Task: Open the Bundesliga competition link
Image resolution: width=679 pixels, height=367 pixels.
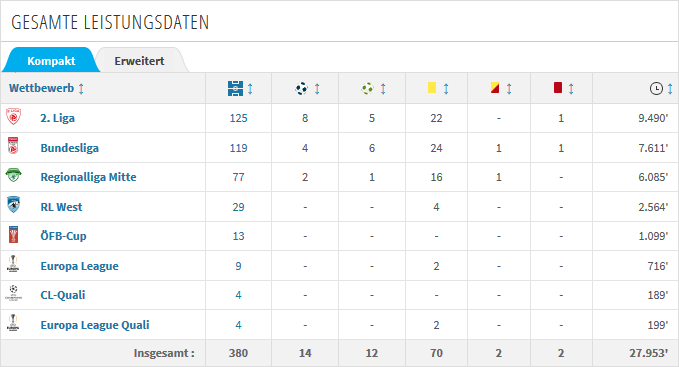Action: [x=70, y=148]
